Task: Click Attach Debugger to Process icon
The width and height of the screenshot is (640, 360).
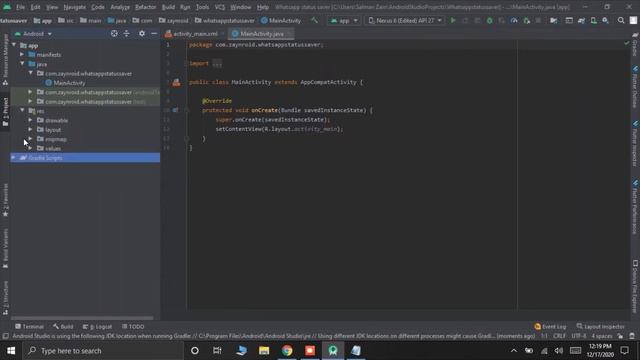Action: (x=527, y=20)
